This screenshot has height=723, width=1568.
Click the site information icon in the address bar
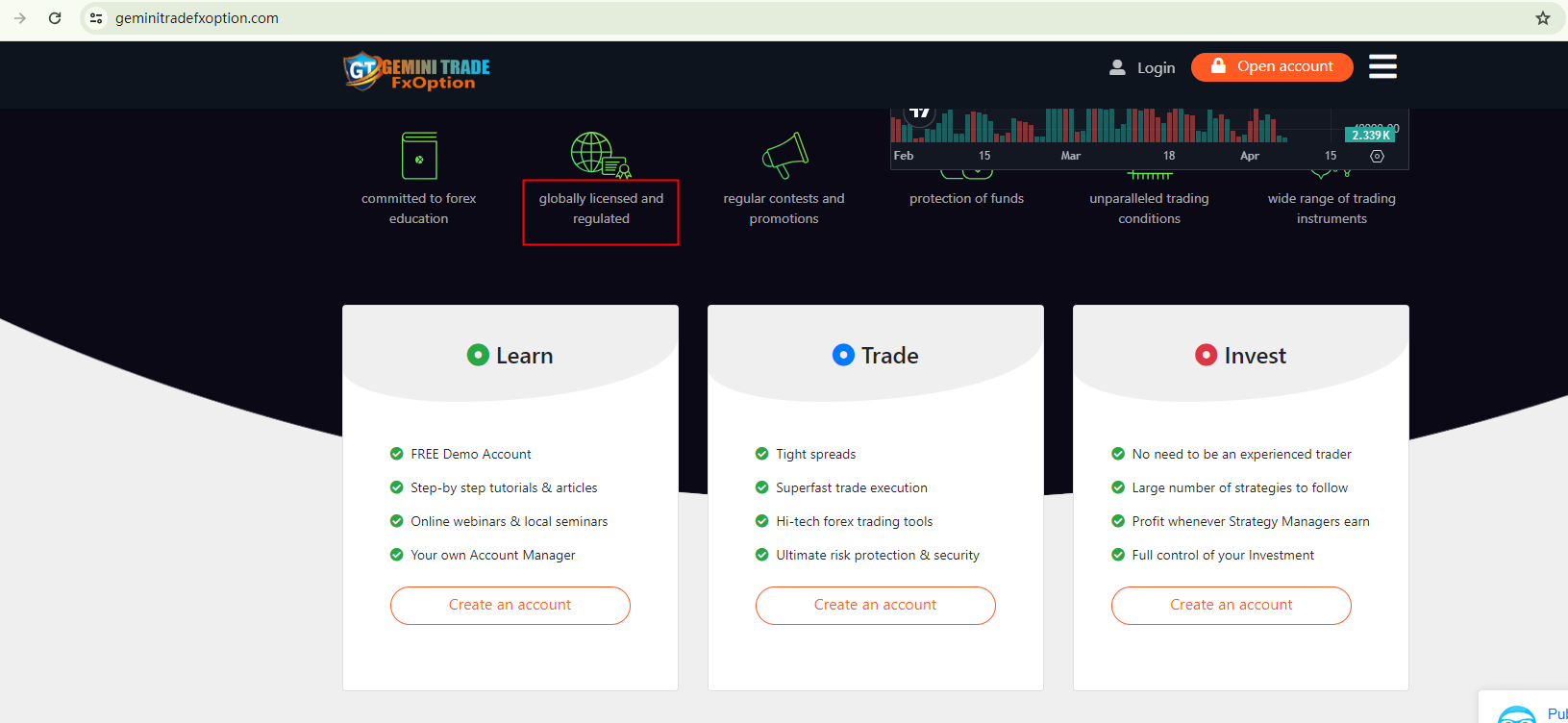pyautogui.click(x=96, y=18)
